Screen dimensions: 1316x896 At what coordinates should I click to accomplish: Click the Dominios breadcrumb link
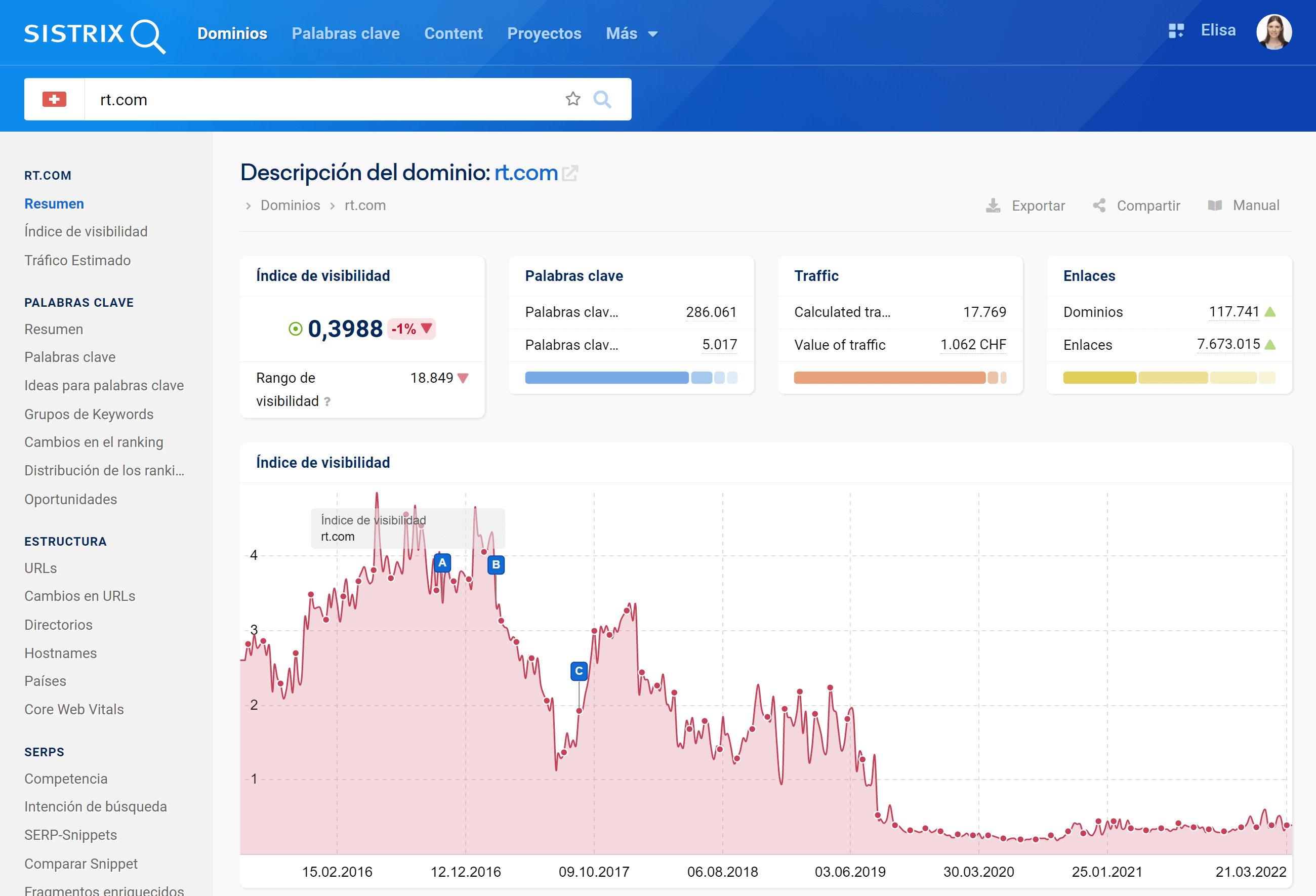(x=290, y=206)
